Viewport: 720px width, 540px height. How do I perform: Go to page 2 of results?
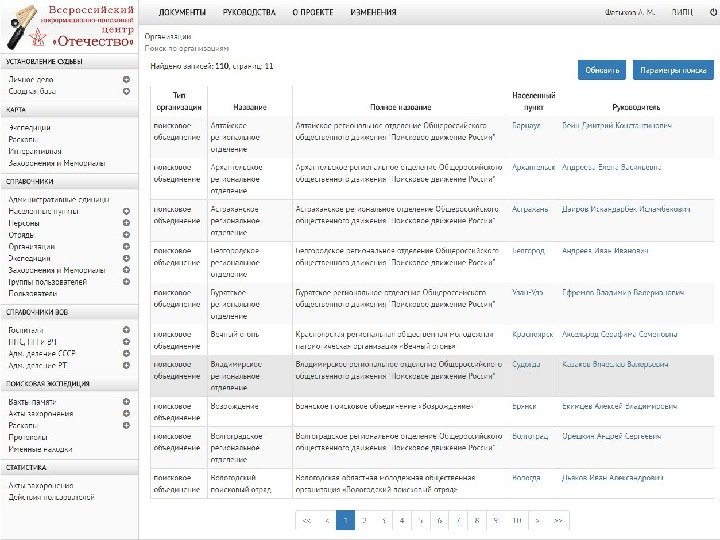coord(364,521)
